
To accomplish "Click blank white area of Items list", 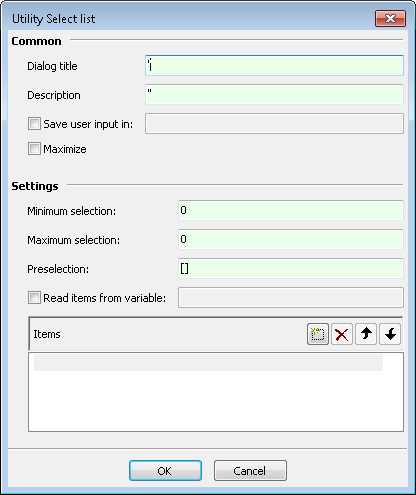I will pos(216,401).
